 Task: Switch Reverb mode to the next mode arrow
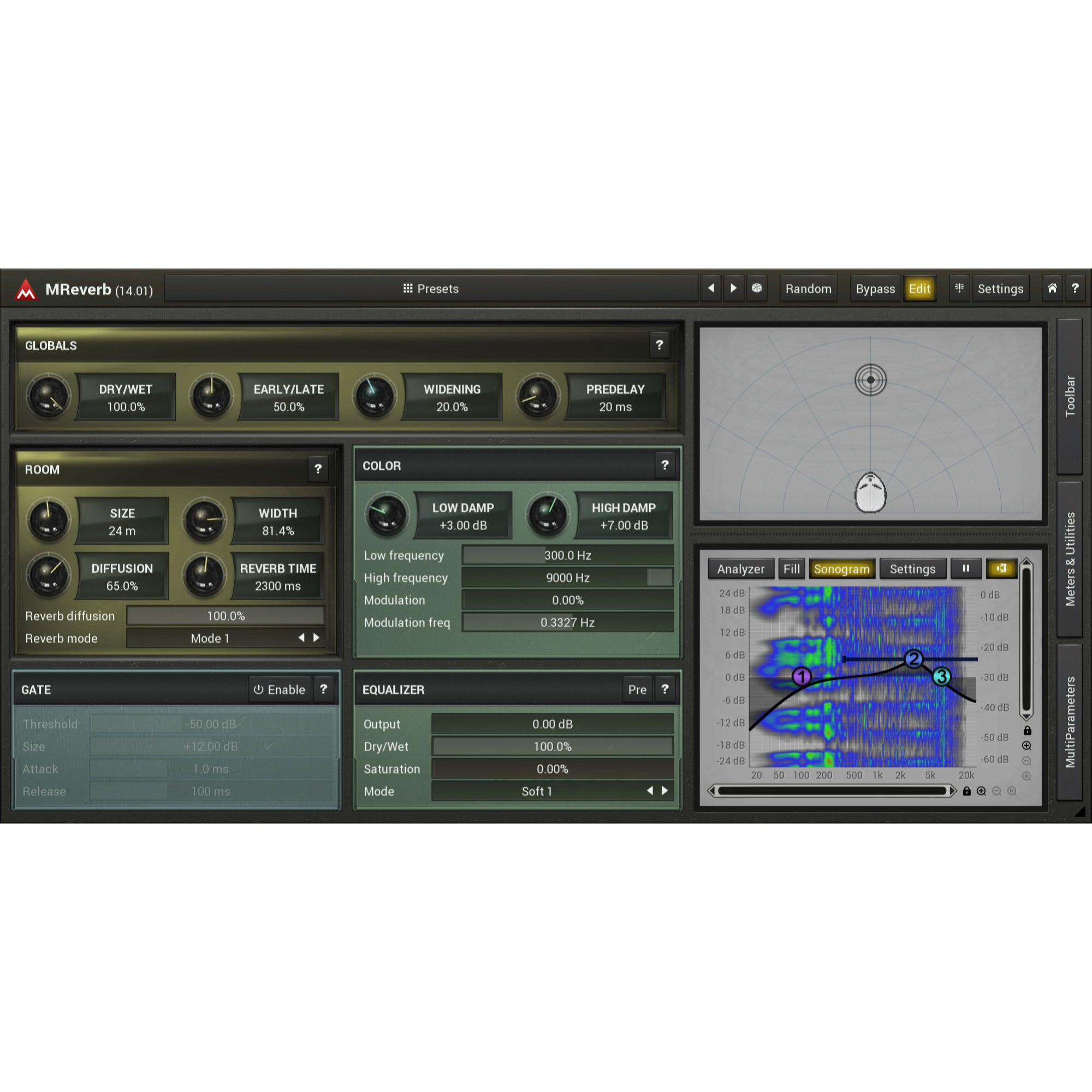click(x=317, y=638)
